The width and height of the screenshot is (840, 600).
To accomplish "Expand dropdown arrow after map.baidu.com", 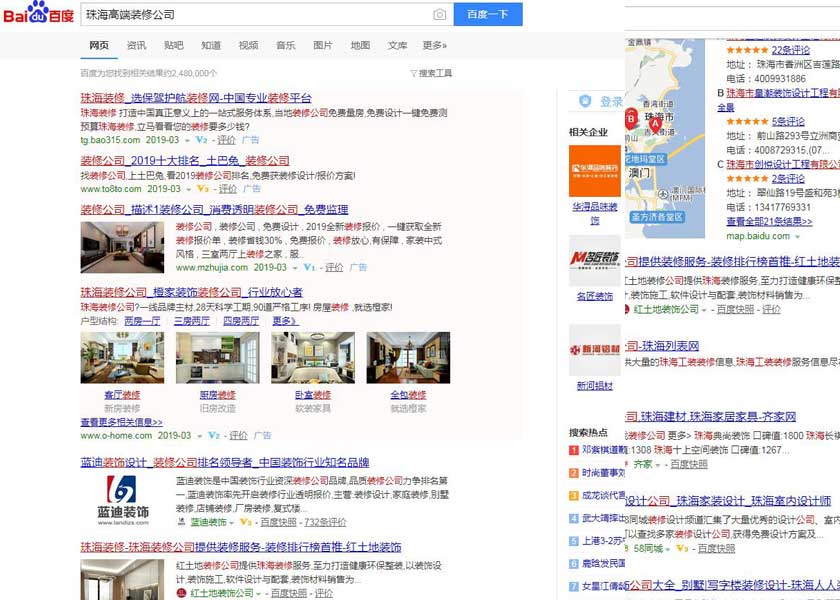I will [797, 237].
